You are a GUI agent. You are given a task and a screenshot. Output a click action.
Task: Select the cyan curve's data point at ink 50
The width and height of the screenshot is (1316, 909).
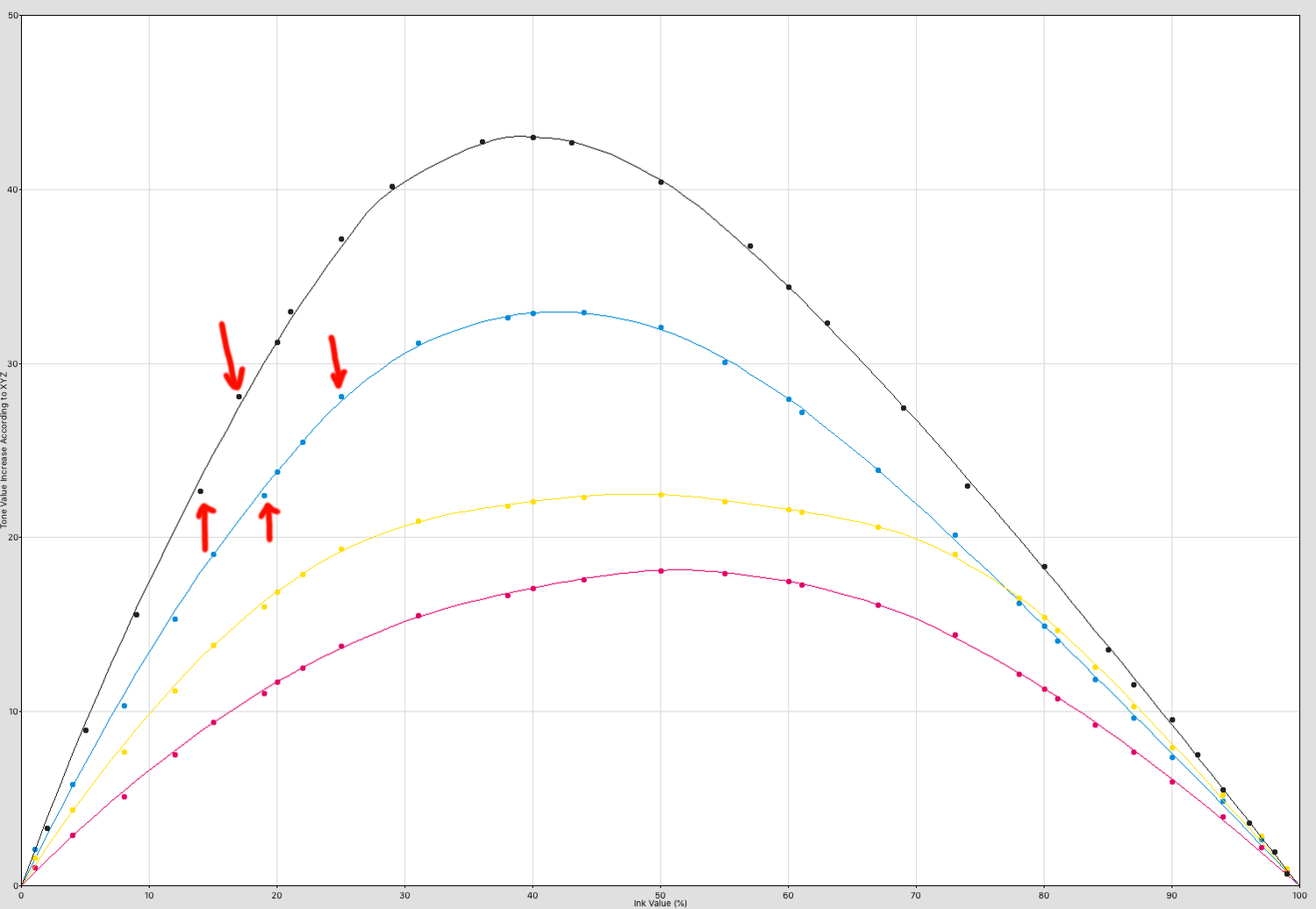[x=661, y=327]
